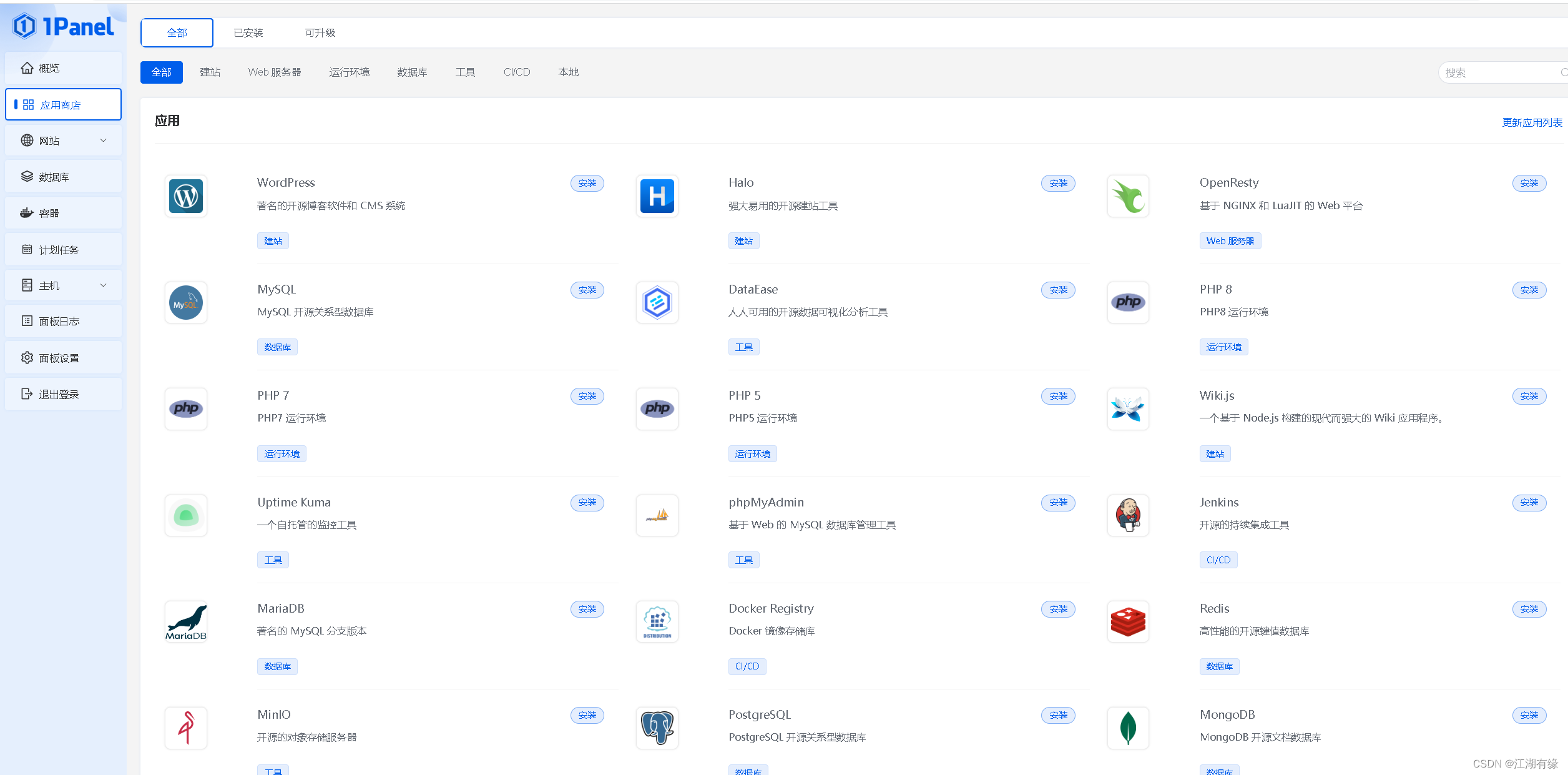Click the 数据库 tag under MariaDB
Viewport: 1568px width, 775px height.
point(277,666)
